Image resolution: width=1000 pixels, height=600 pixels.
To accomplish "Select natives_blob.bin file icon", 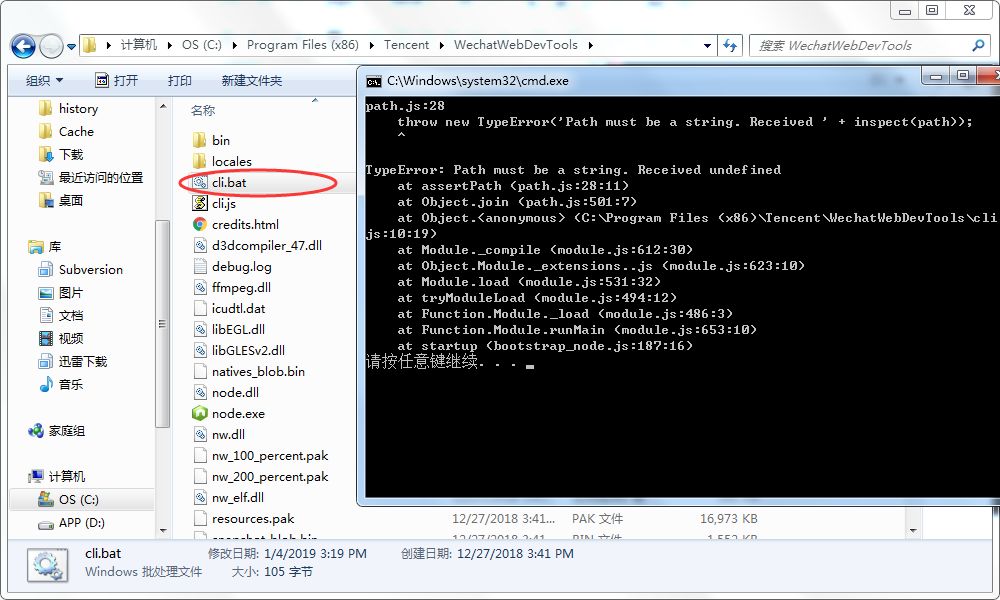I will tap(200, 371).
